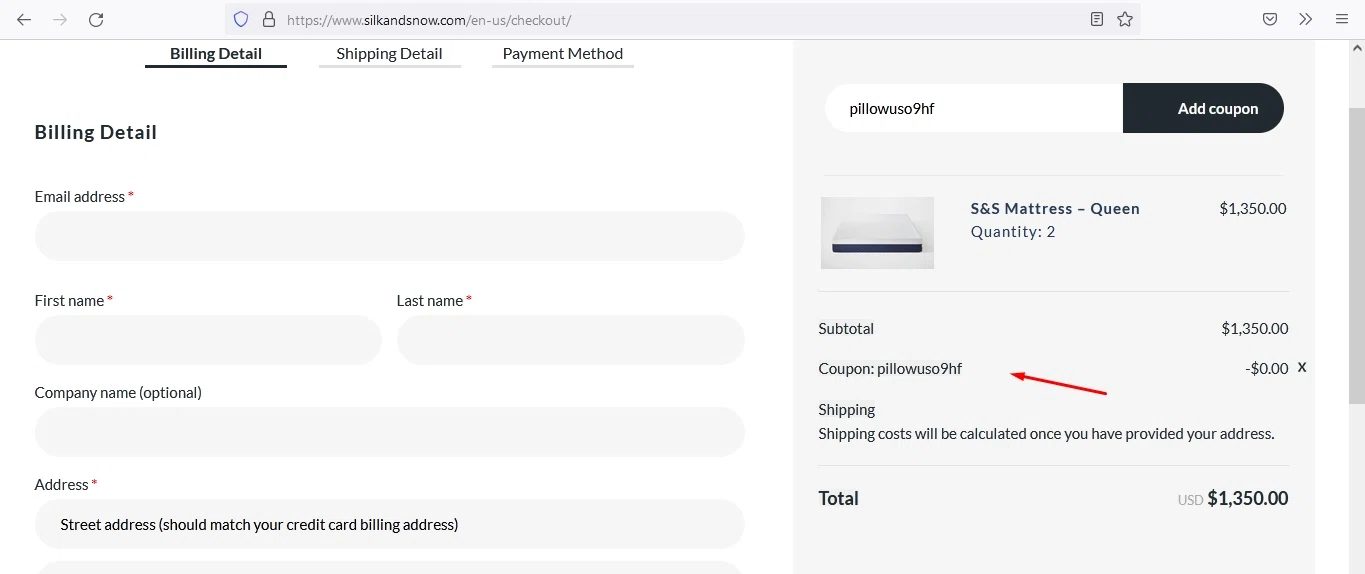Select the Billing Detail tab

(216, 54)
